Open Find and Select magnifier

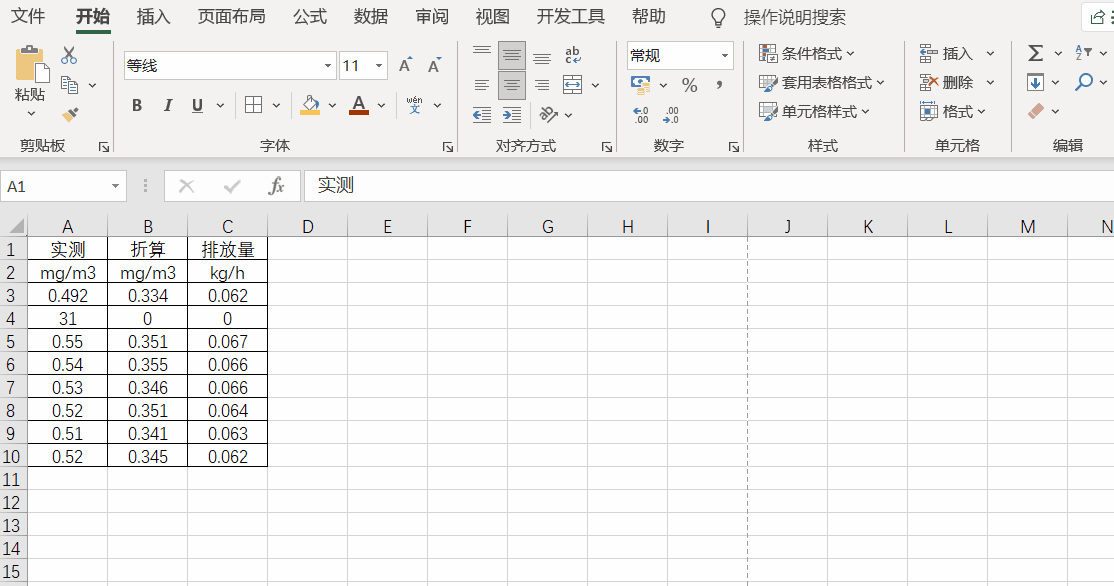click(x=1083, y=82)
